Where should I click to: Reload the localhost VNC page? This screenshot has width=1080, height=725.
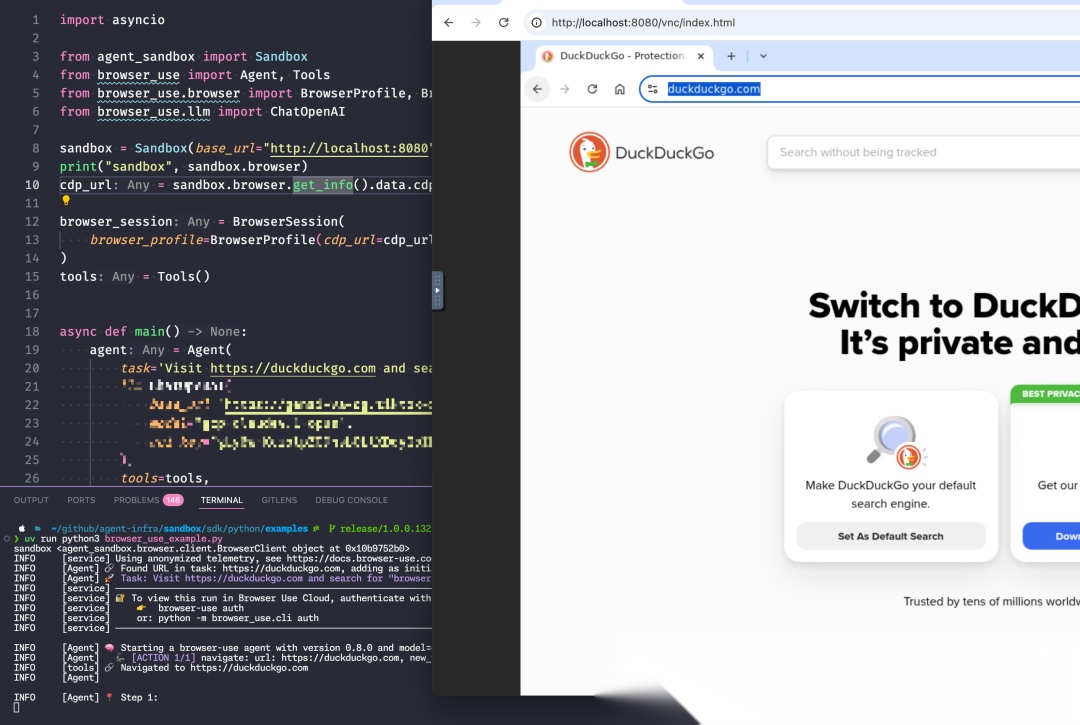(x=503, y=23)
